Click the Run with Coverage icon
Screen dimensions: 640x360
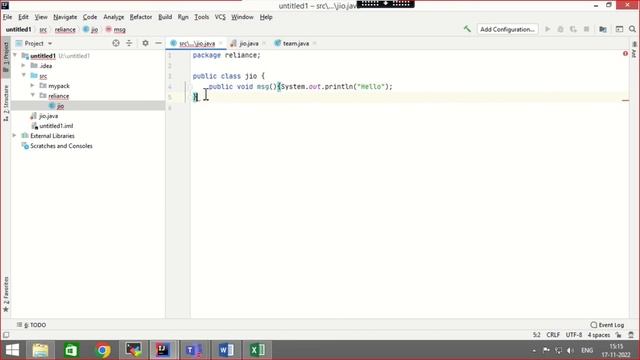coord(573,29)
